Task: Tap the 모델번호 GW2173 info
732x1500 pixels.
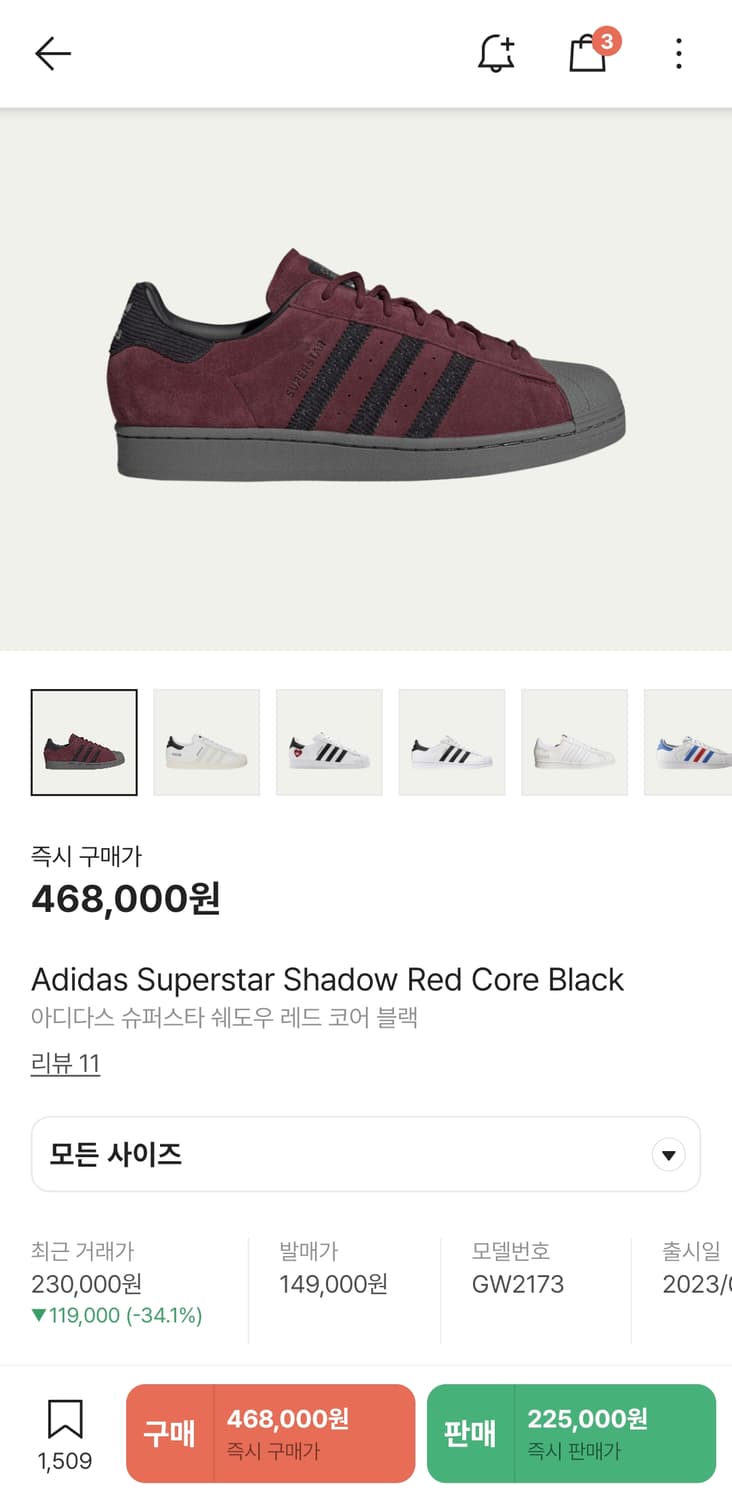Action: click(518, 1268)
